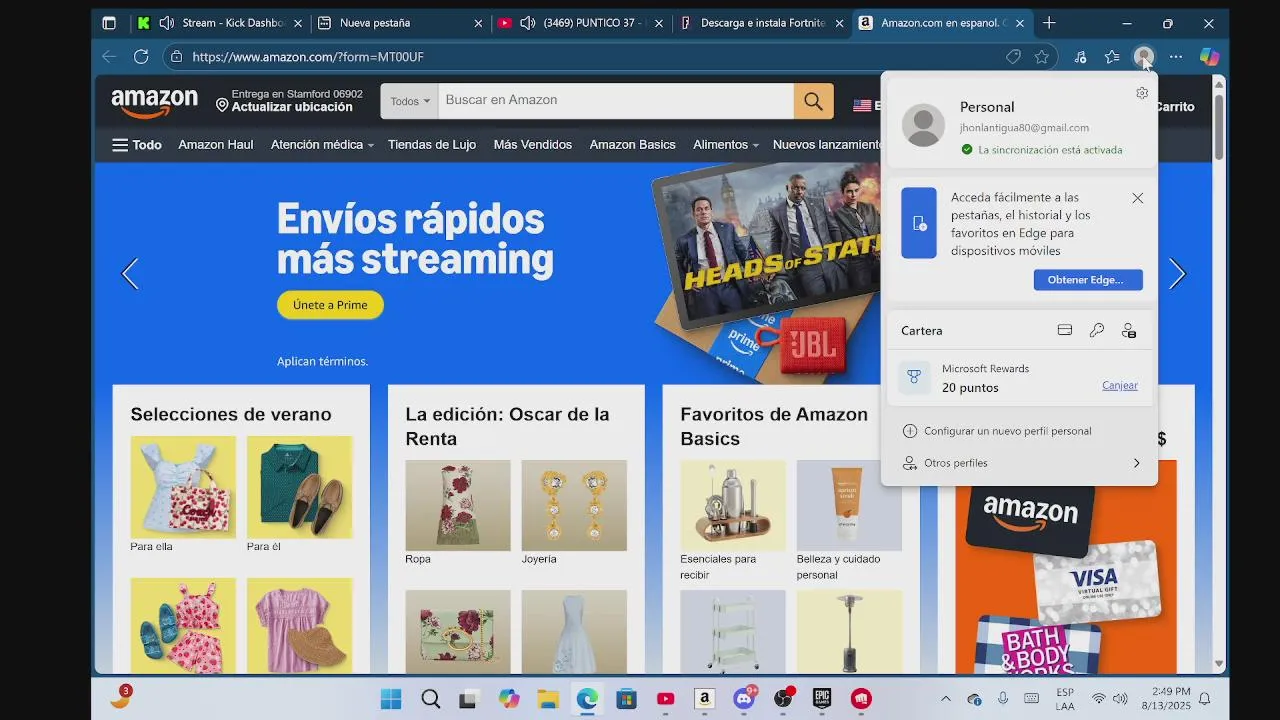The height and width of the screenshot is (720, 1280).
Task: Expand Otros perfiles submenu
Action: coord(1022,463)
